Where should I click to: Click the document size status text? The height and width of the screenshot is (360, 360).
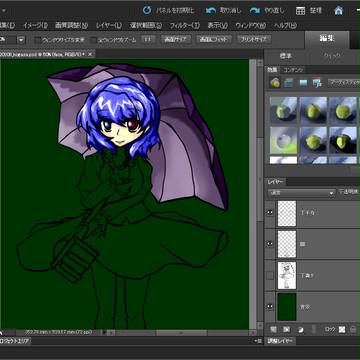coord(59,333)
